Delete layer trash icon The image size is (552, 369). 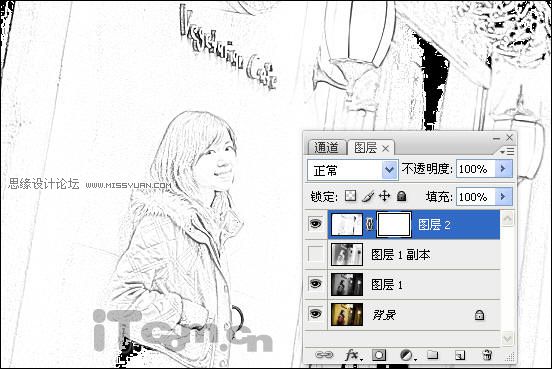tap(487, 355)
